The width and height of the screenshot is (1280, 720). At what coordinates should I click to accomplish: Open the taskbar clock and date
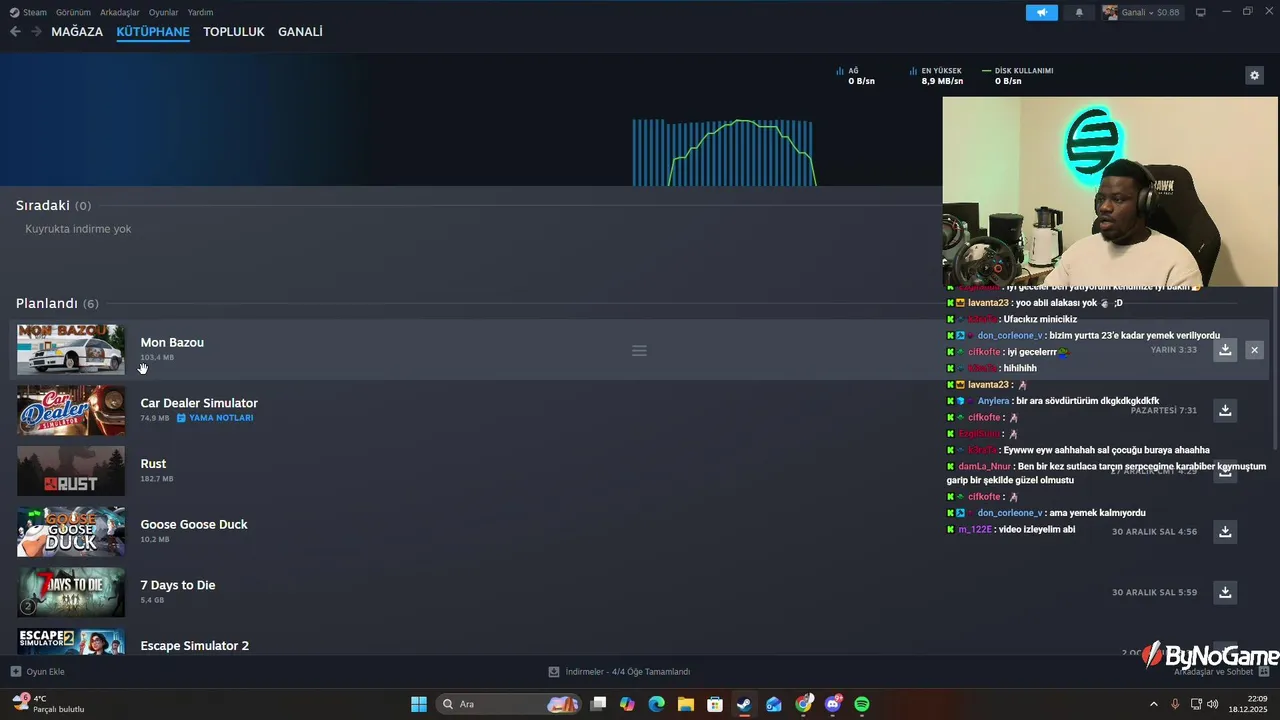pos(1249,704)
